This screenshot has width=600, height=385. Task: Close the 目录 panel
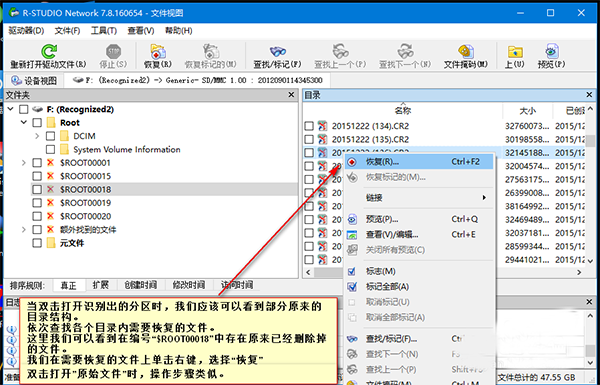tap(589, 95)
